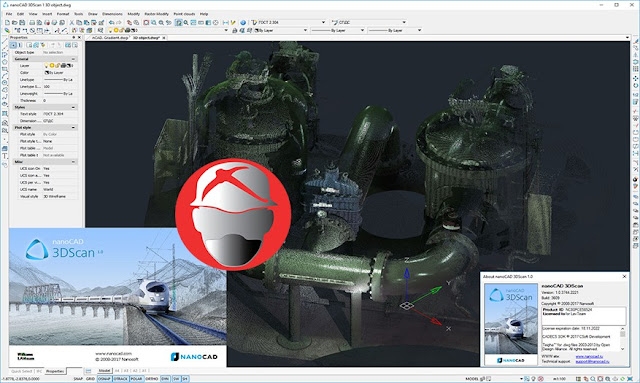Screen dimensions: 640x383
Task: Select the Model layout tab
Action: [x=104, y=371]
